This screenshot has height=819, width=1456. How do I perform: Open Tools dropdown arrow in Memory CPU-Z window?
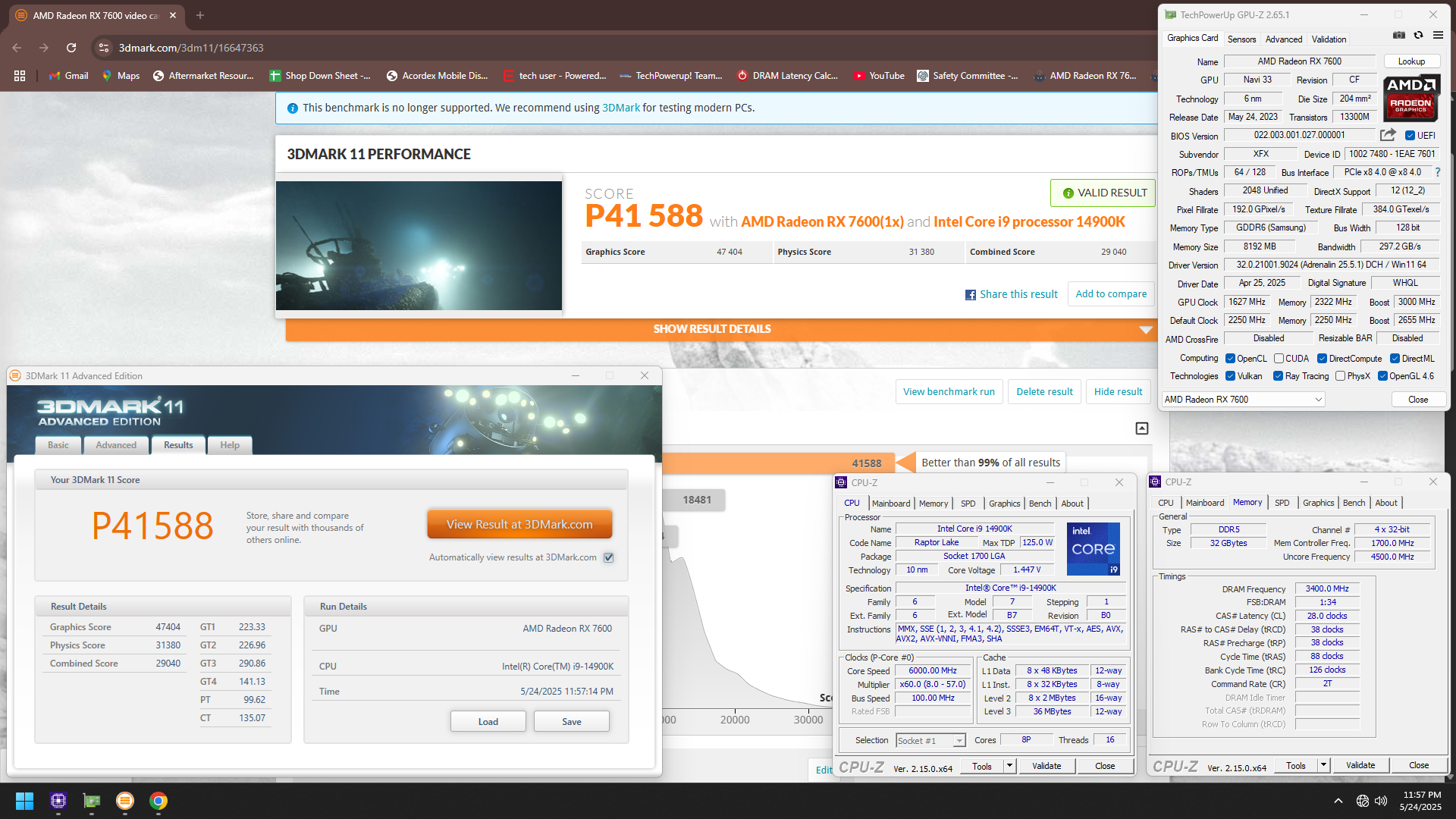[x=1323, y=766]
